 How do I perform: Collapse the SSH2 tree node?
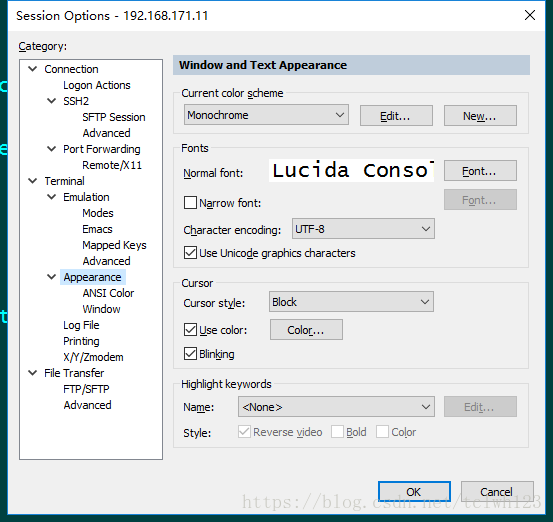click(51, 101)
